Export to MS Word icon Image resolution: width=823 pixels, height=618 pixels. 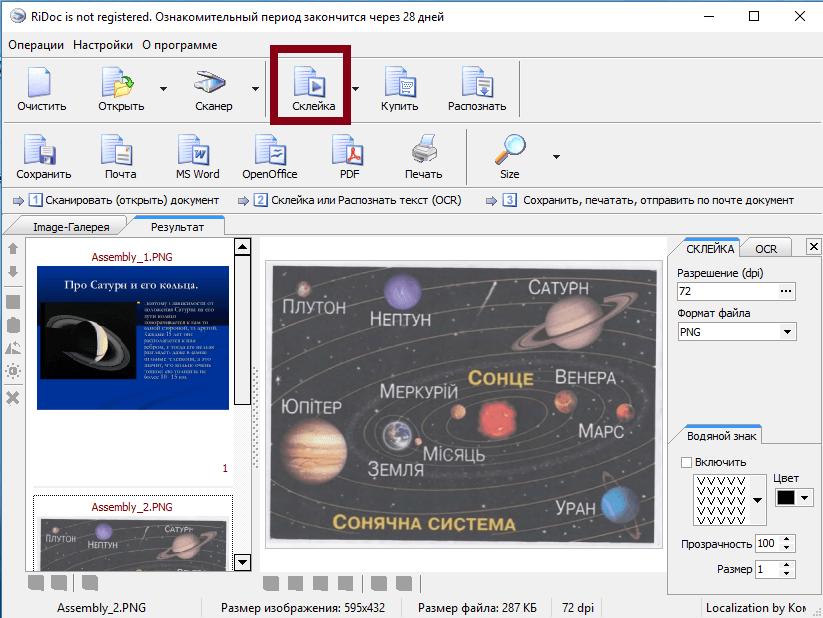197,156
